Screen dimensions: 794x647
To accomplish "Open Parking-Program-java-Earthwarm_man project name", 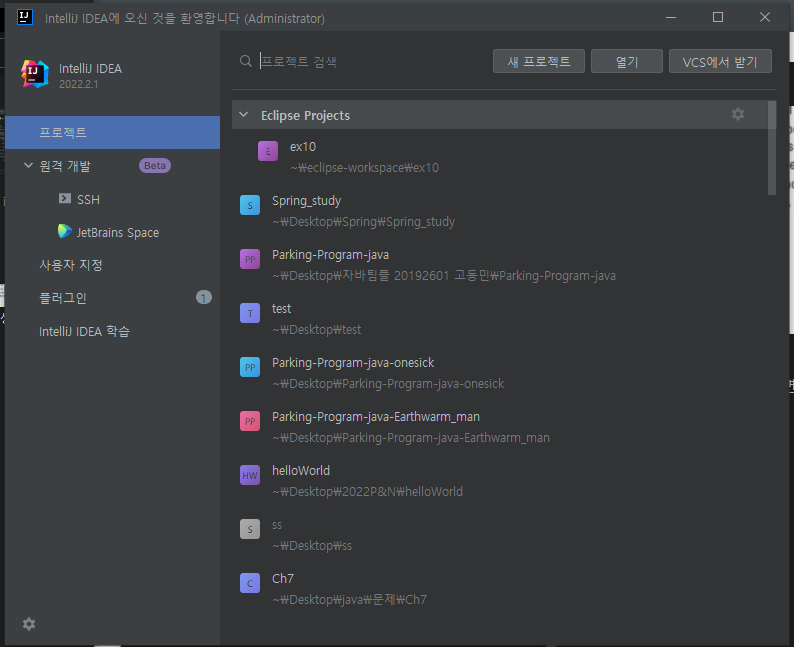I will pyautogui.click(x=376, y=417).
